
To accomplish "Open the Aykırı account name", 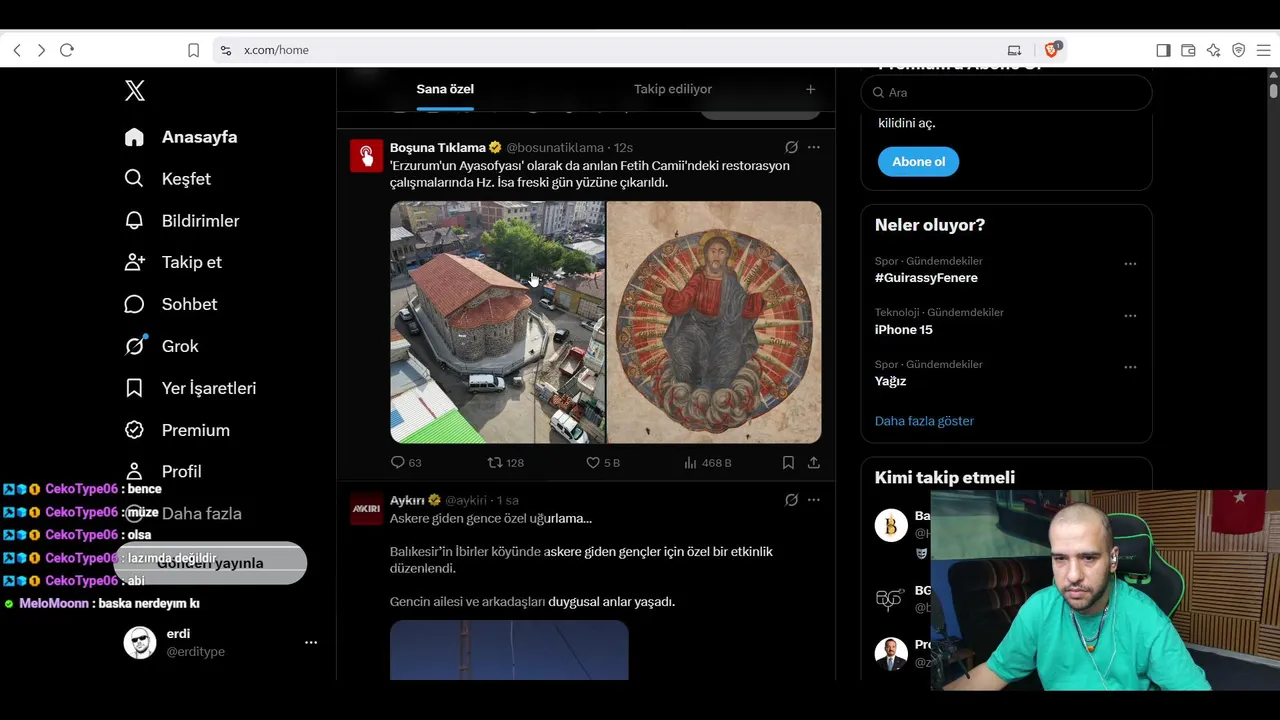I will [408, 500].
